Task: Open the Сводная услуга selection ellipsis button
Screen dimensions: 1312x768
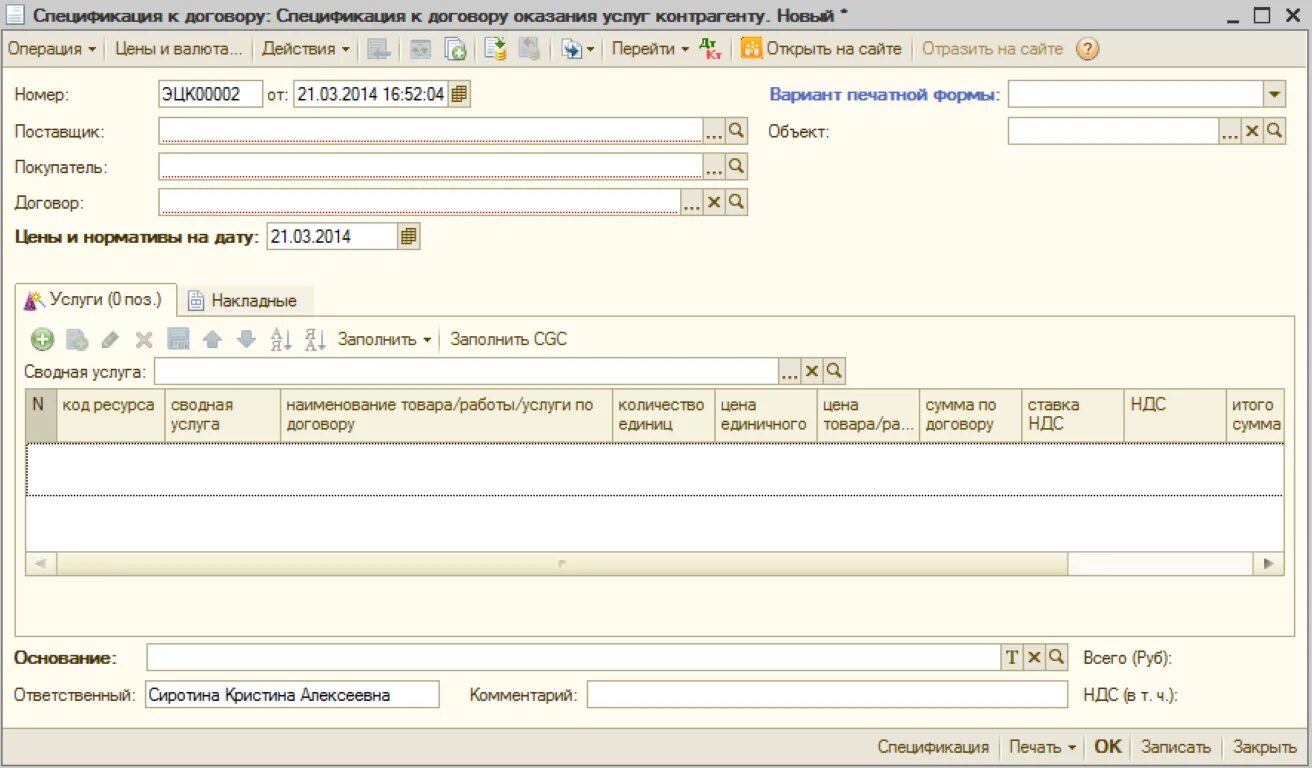Action: click(x=790, y=372)
